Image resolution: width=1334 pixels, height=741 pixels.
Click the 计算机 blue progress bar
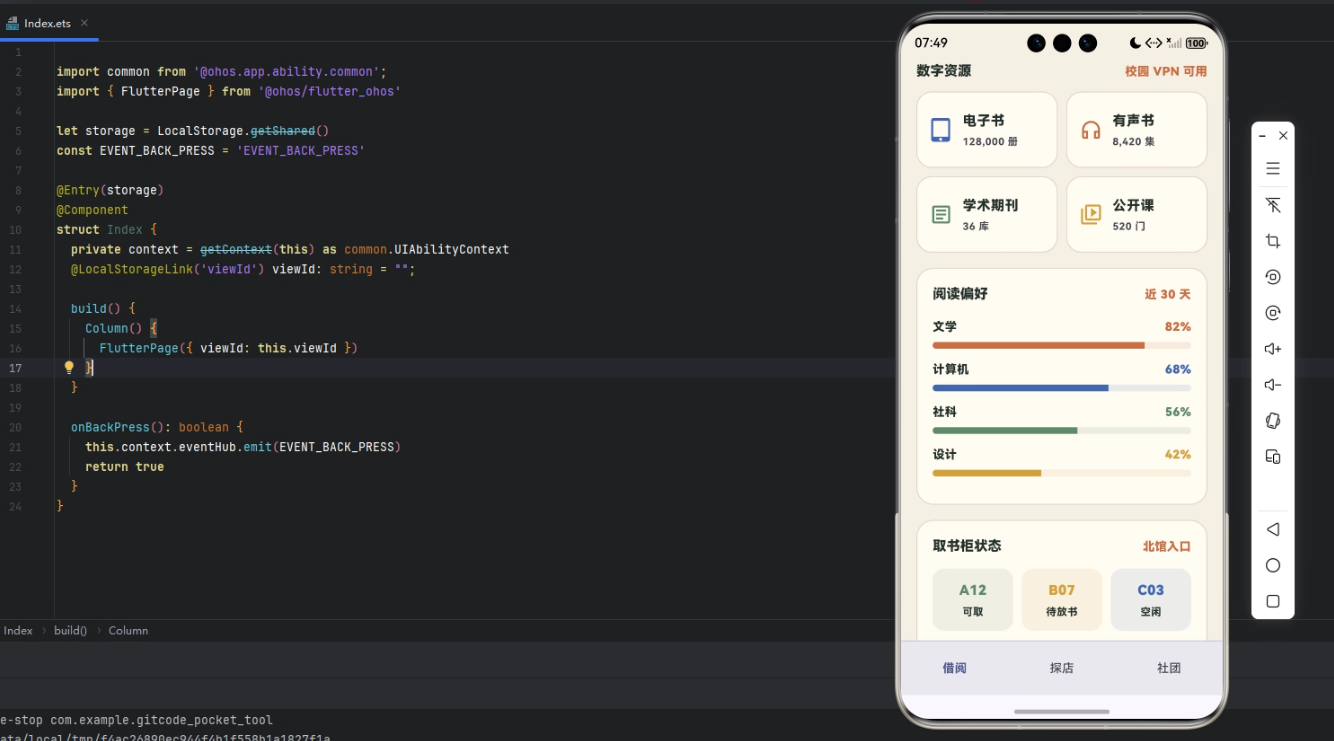(1062, 388)
